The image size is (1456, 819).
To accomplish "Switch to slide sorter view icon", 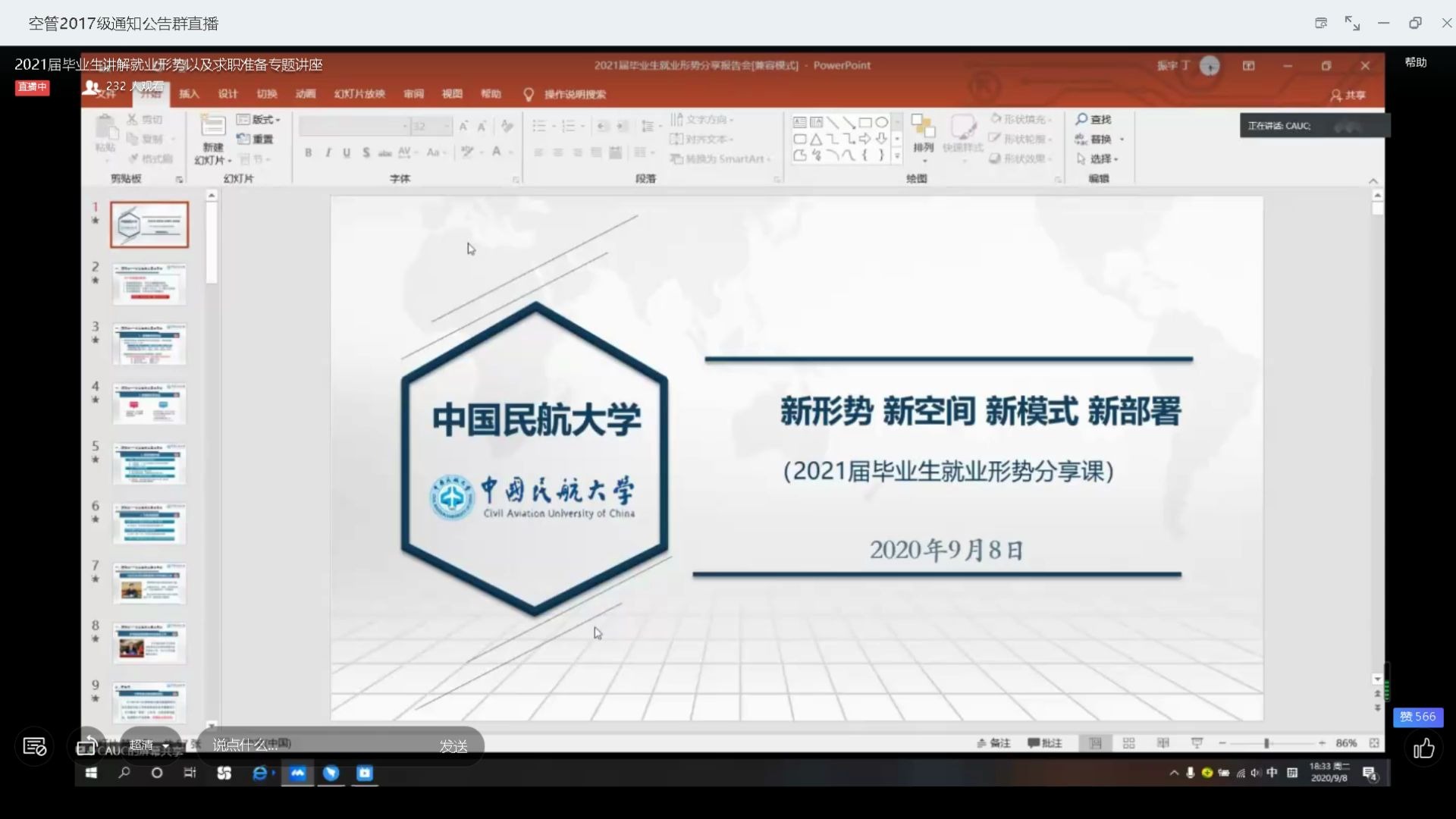I will pyautogui.click(x=1128, y=743).
